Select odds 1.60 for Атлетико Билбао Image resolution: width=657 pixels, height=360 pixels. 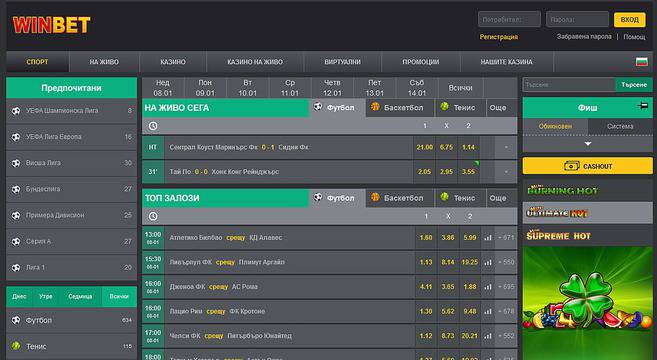[x=426, y=238]
